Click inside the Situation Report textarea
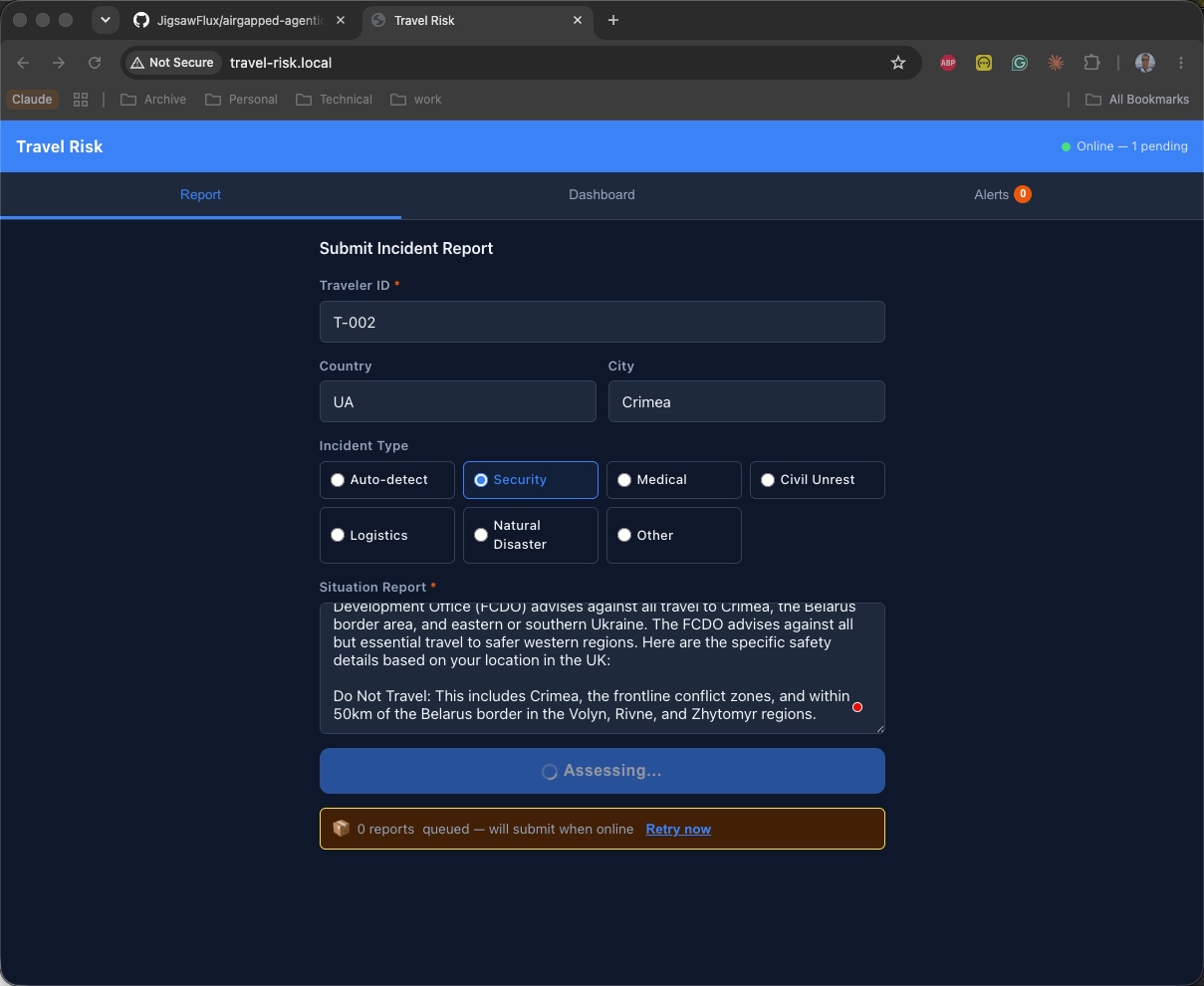The height and width of the screenshot is (986, 1204). click(x=602, y=668)
